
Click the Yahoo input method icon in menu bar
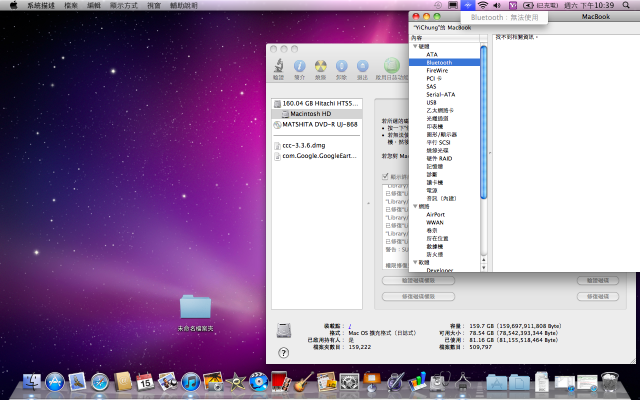coord(513,5)
